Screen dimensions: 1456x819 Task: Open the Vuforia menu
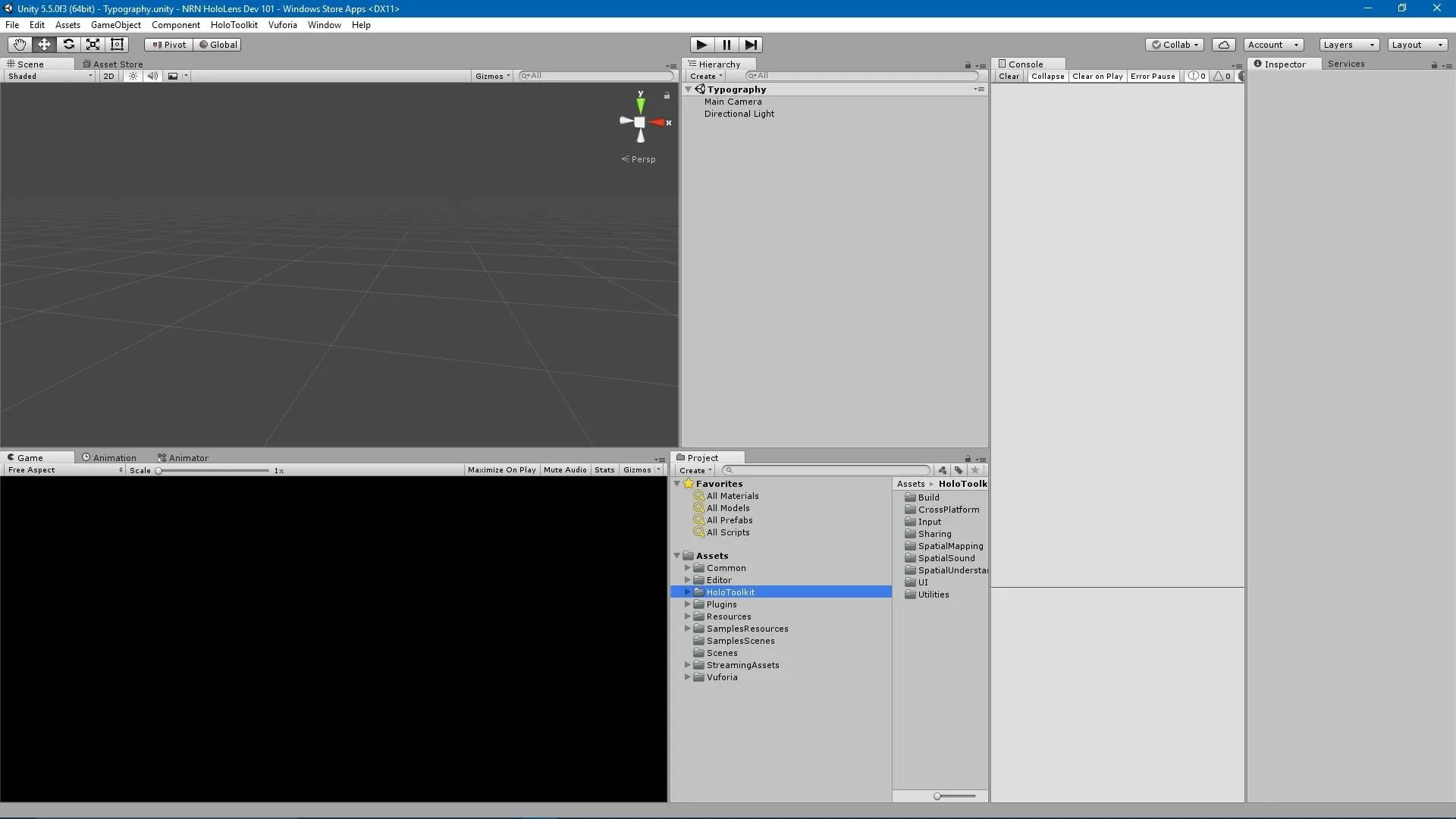[282, 25]
